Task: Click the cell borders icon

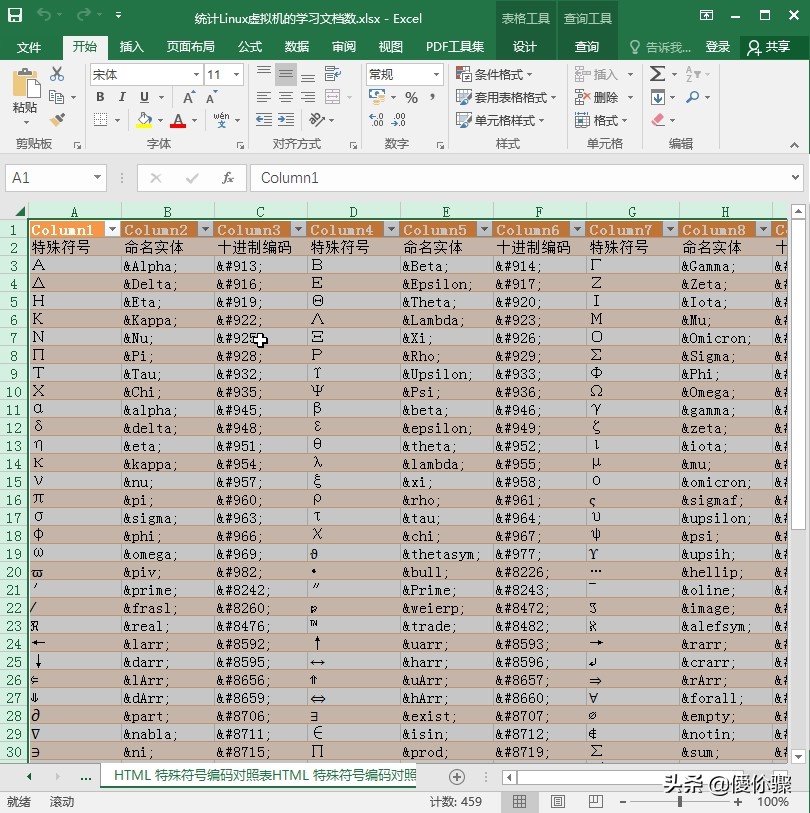Action: pos(101,120)
